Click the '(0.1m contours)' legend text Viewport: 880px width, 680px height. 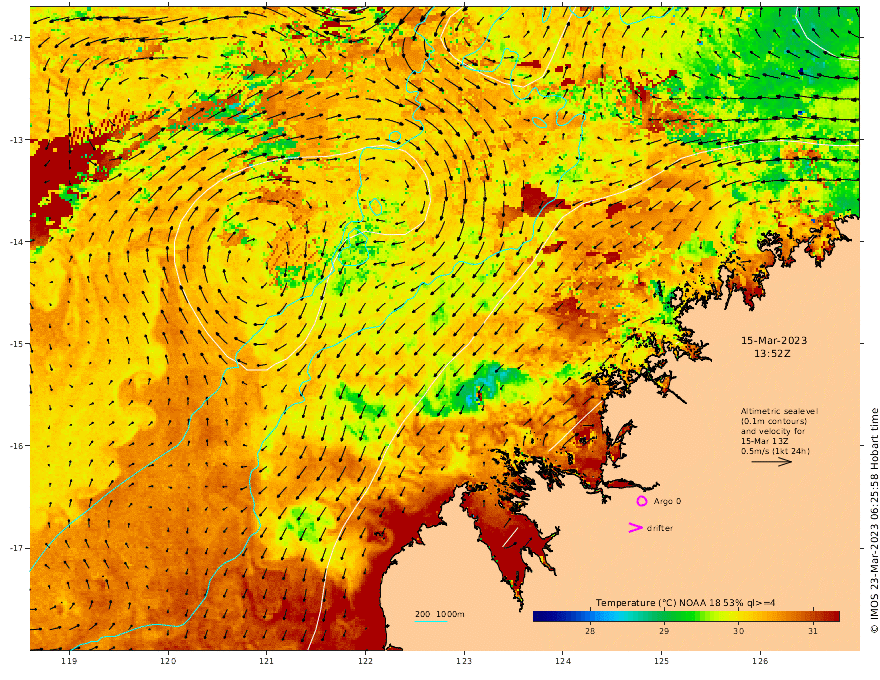pyautogui.click(x=774, y=421)
